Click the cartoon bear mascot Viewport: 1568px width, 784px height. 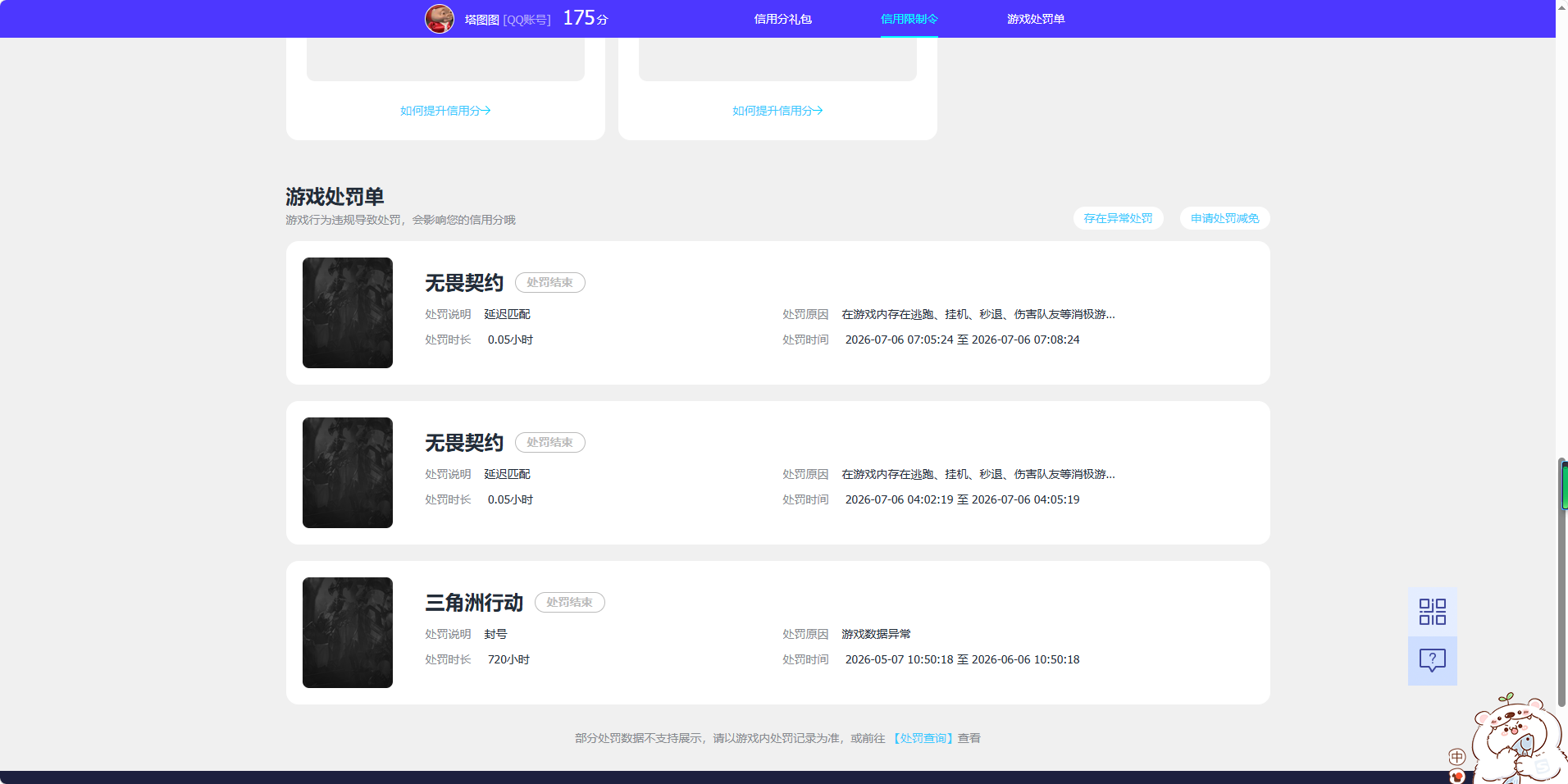click(1517, 740)
